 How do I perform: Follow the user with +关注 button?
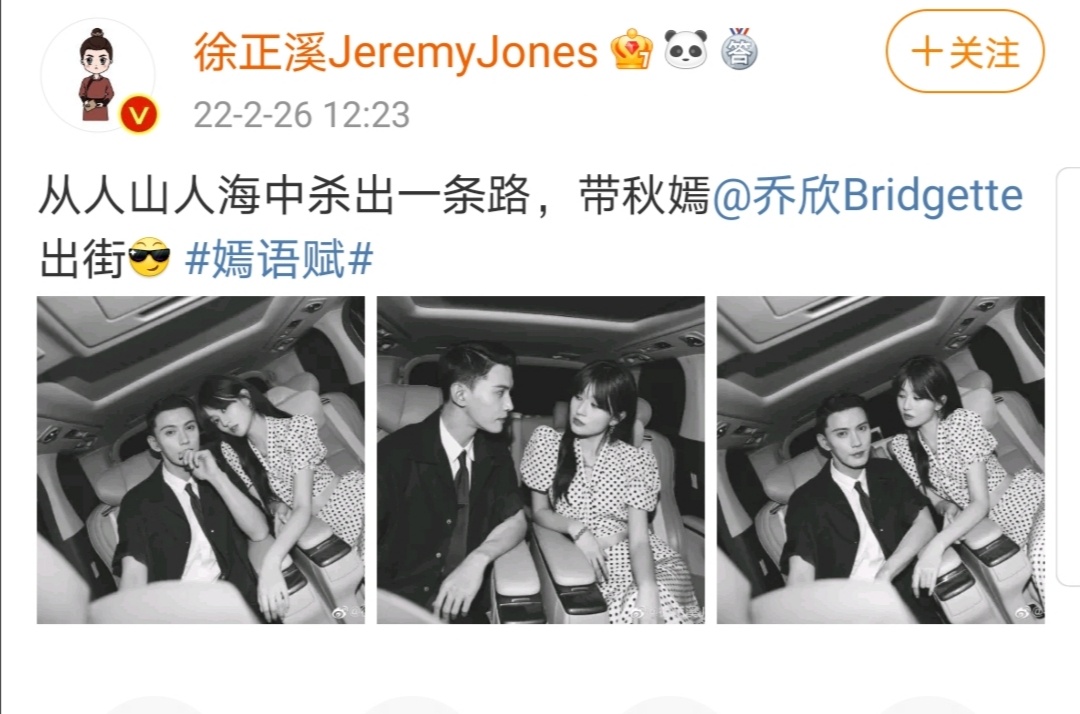(x=964, y=52)
